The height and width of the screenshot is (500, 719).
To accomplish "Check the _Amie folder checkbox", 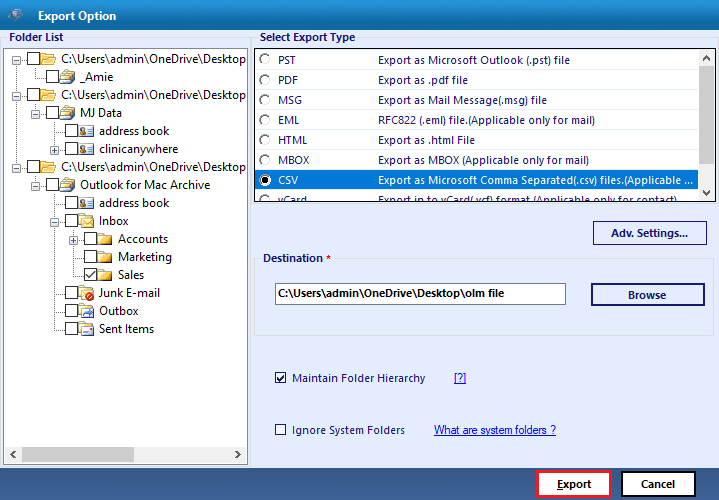I will [x=52, y=77].
